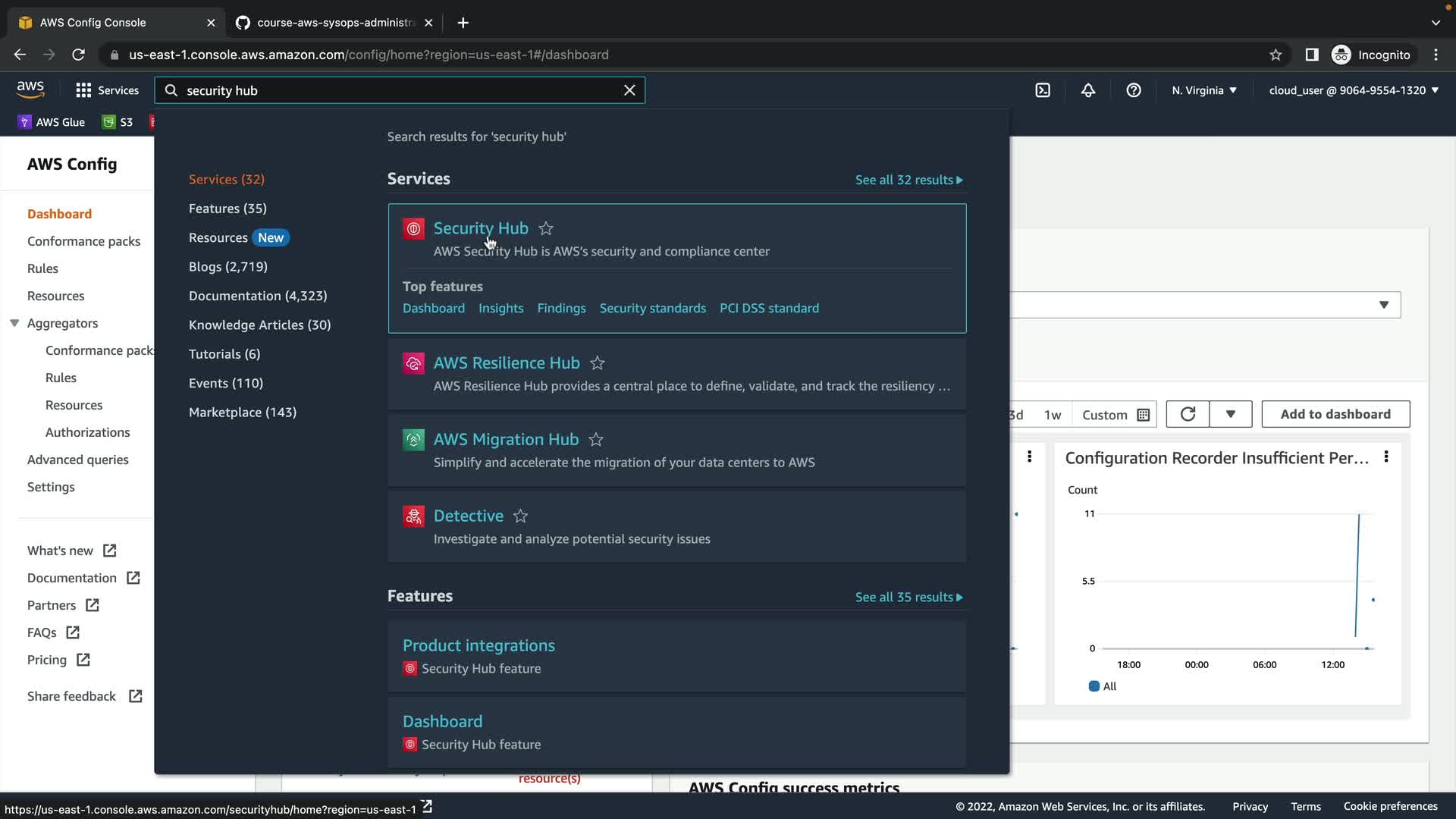Open the N. Virginia region dropdown

click(x=1203, y=90)
